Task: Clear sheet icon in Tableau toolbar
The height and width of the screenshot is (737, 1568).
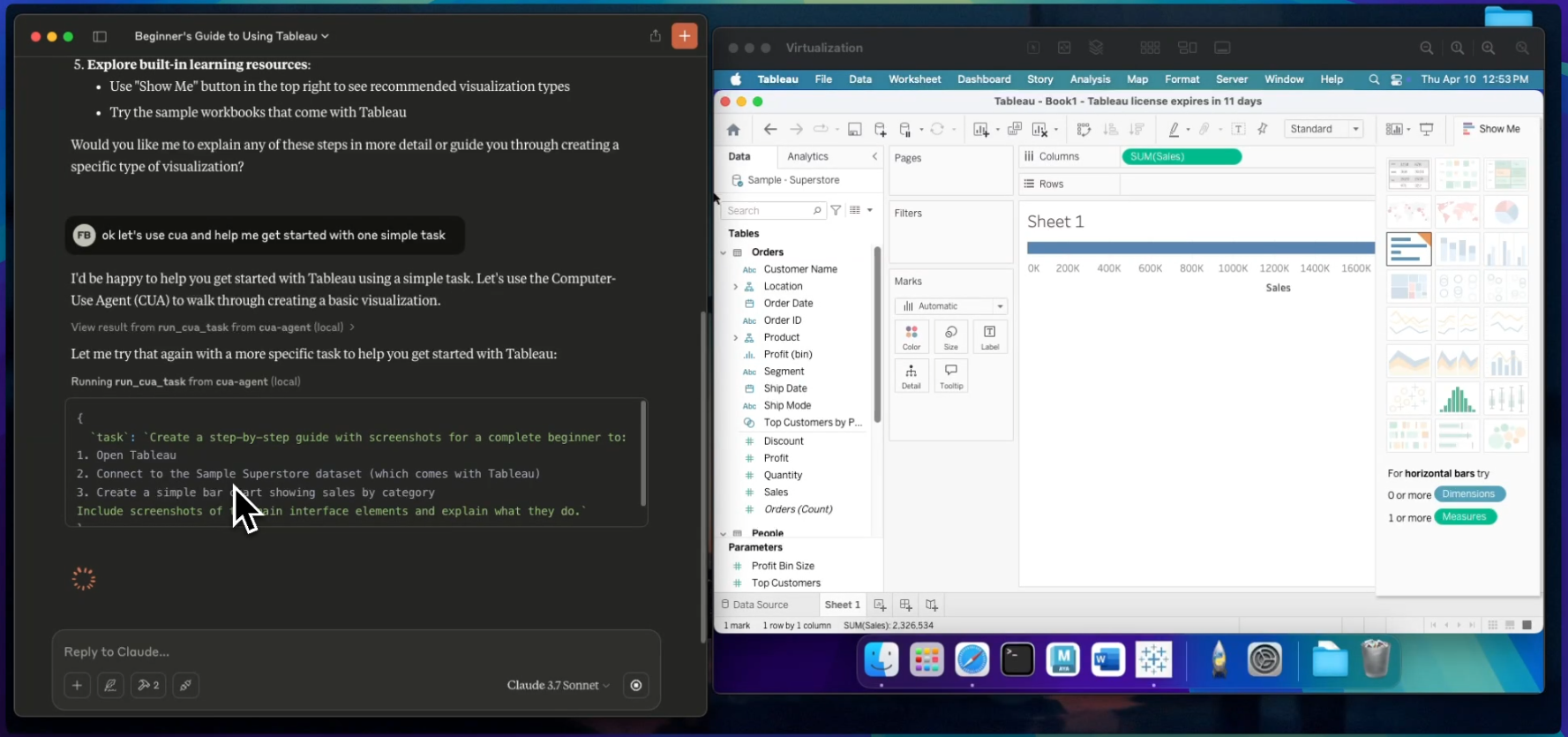Action: pyautogui.click(x=1039, y=130)
